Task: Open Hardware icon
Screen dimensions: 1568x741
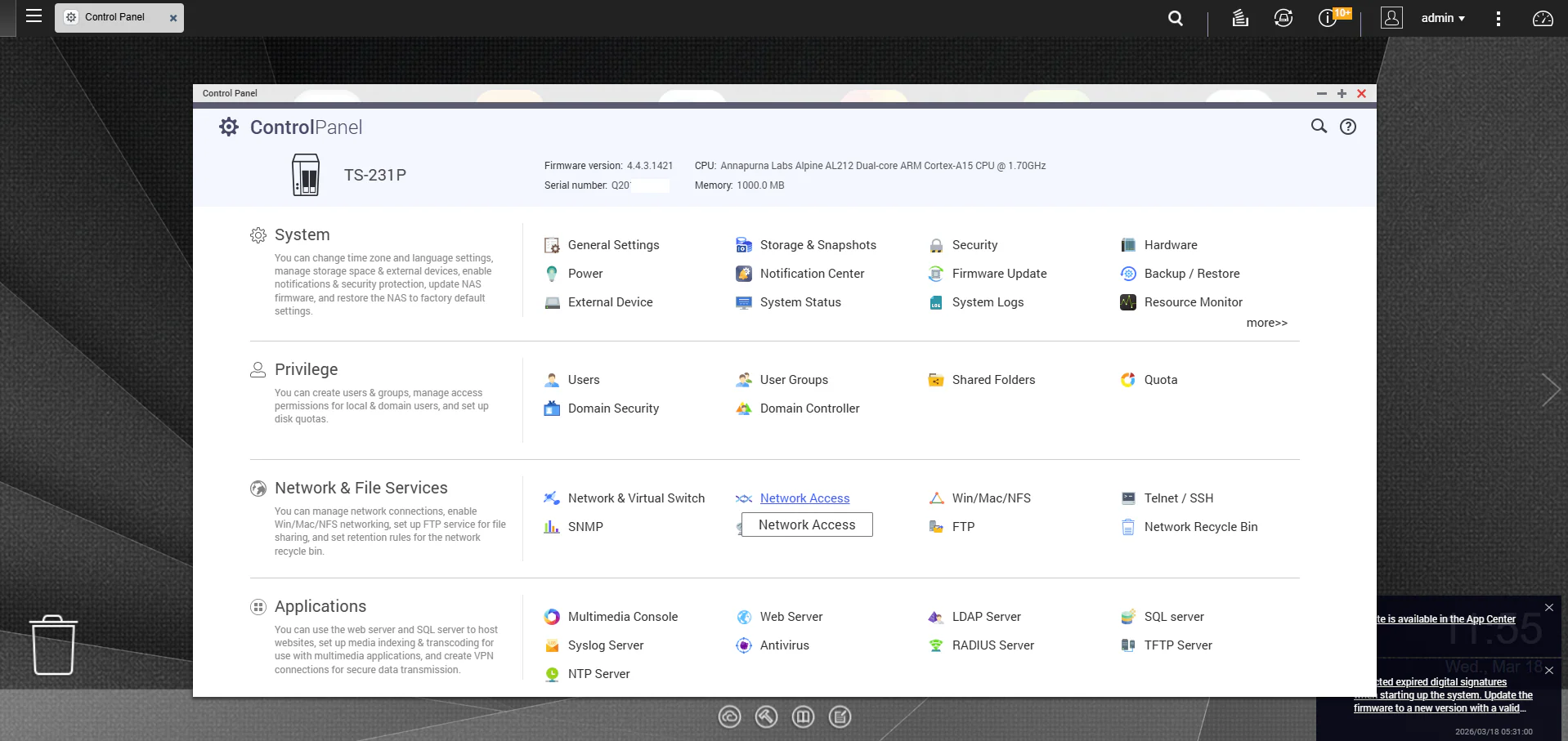Action: (x=1128, y=245)
